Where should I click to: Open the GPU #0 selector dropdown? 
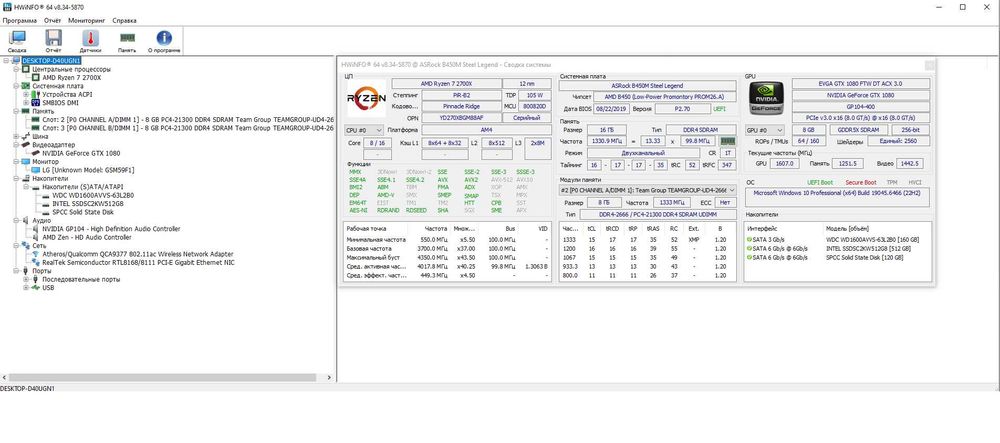point(765,130)
